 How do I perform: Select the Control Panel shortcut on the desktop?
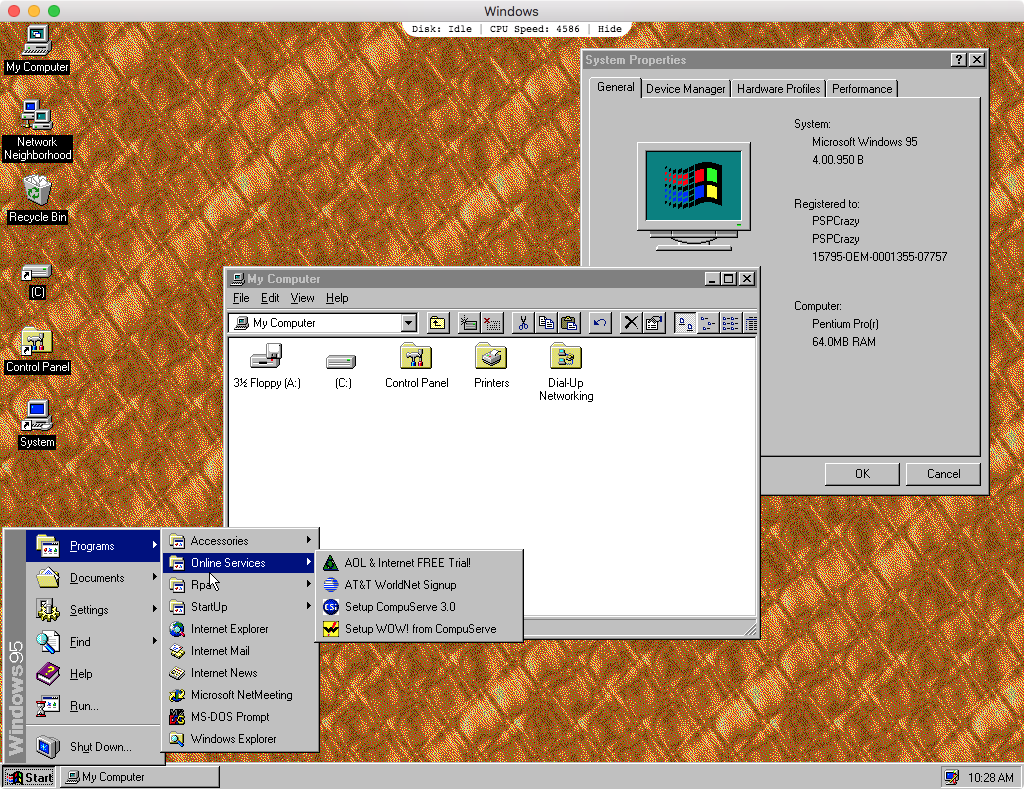[37, 350]
